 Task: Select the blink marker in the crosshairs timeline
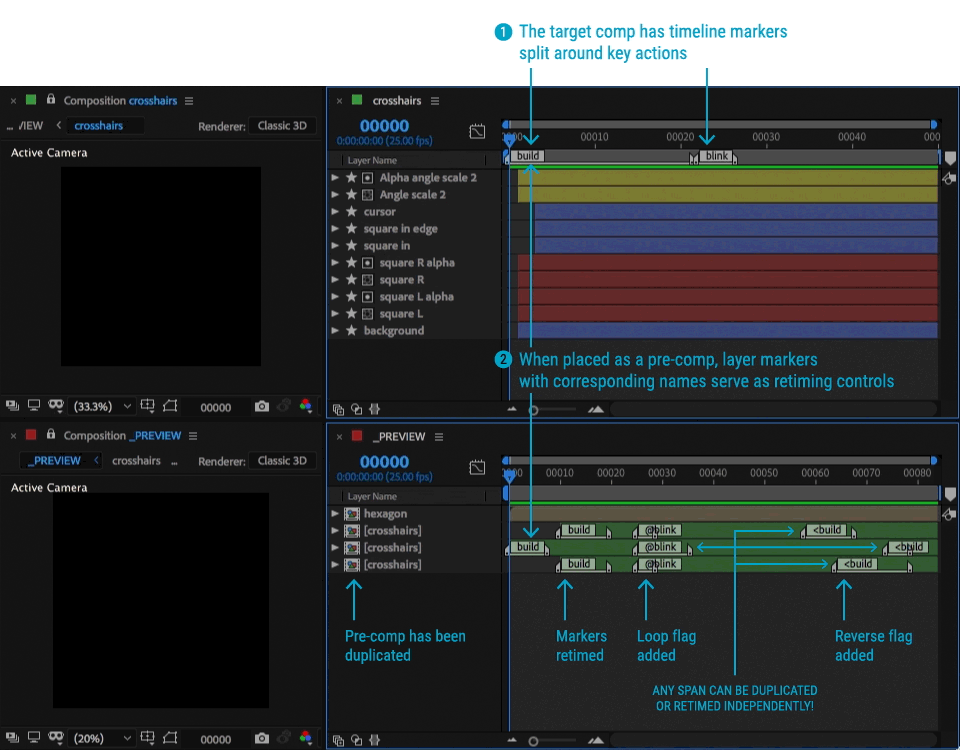click(715, 156)
